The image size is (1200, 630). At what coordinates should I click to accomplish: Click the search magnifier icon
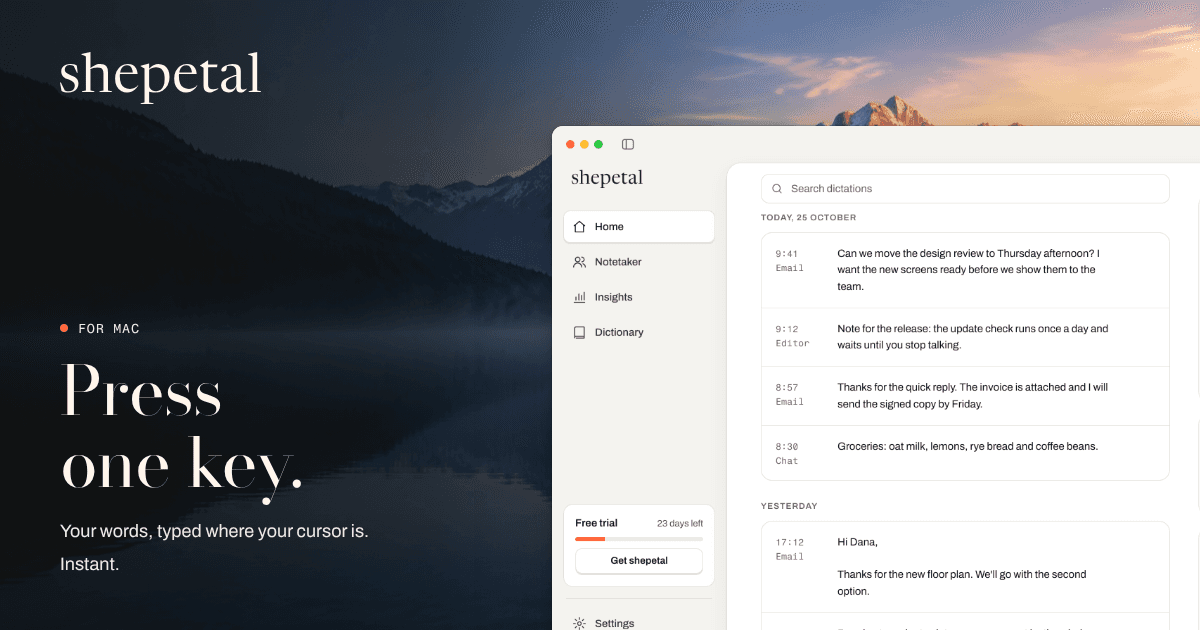777,188
